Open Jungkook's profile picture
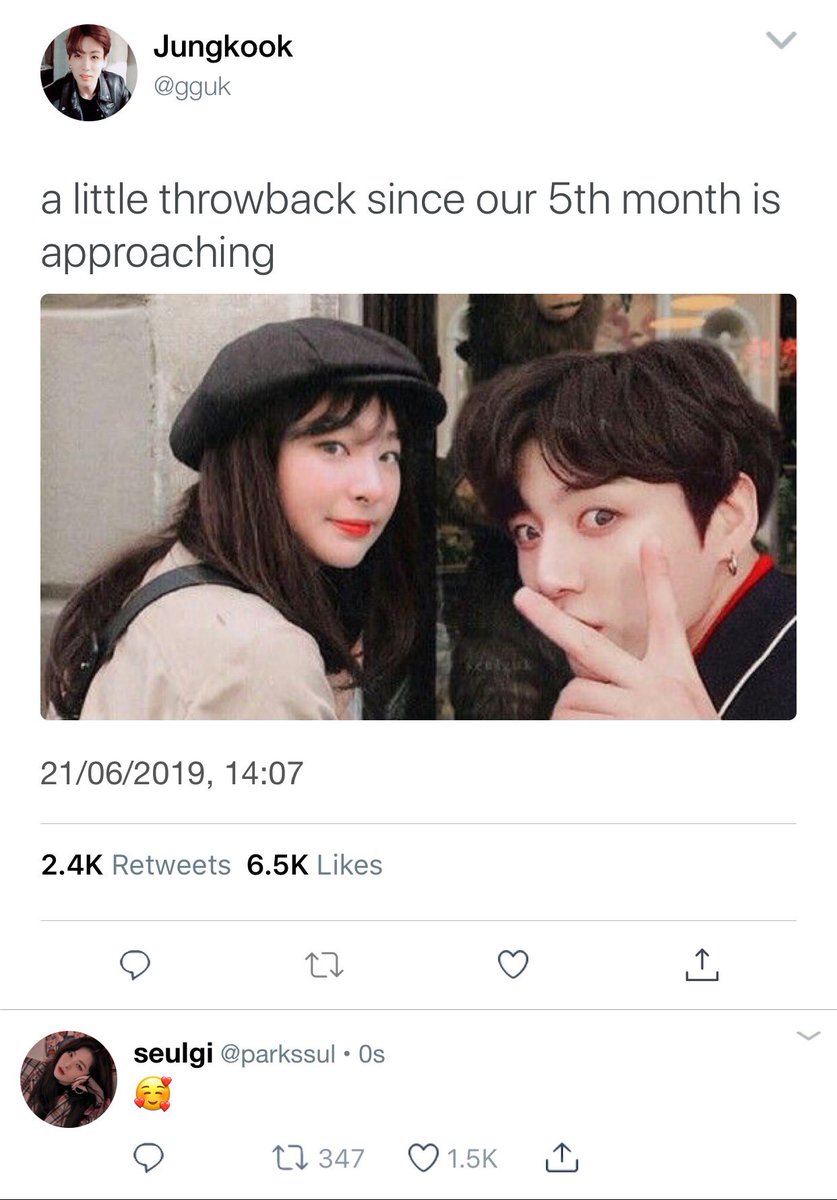The image size is (837, 1200). pos(88,73)
